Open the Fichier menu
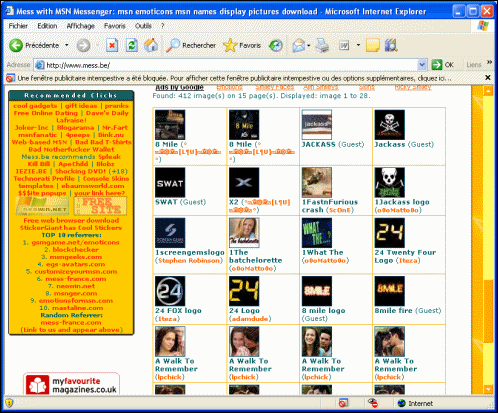The image size is (498, 413). [18, 26]
